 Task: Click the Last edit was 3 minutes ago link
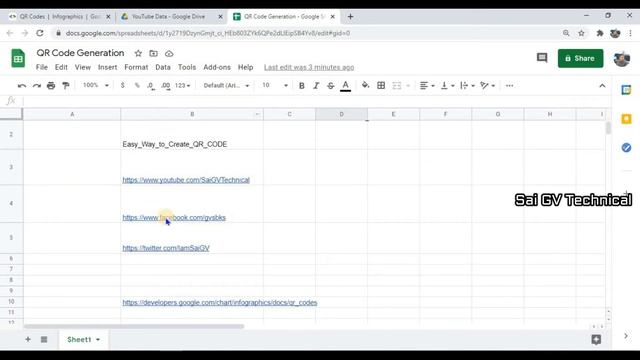[309, 67]
